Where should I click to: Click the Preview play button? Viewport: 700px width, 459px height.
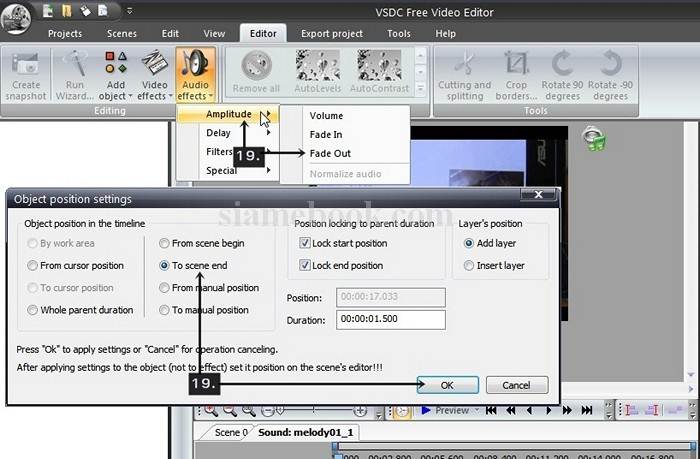[426, 410]
